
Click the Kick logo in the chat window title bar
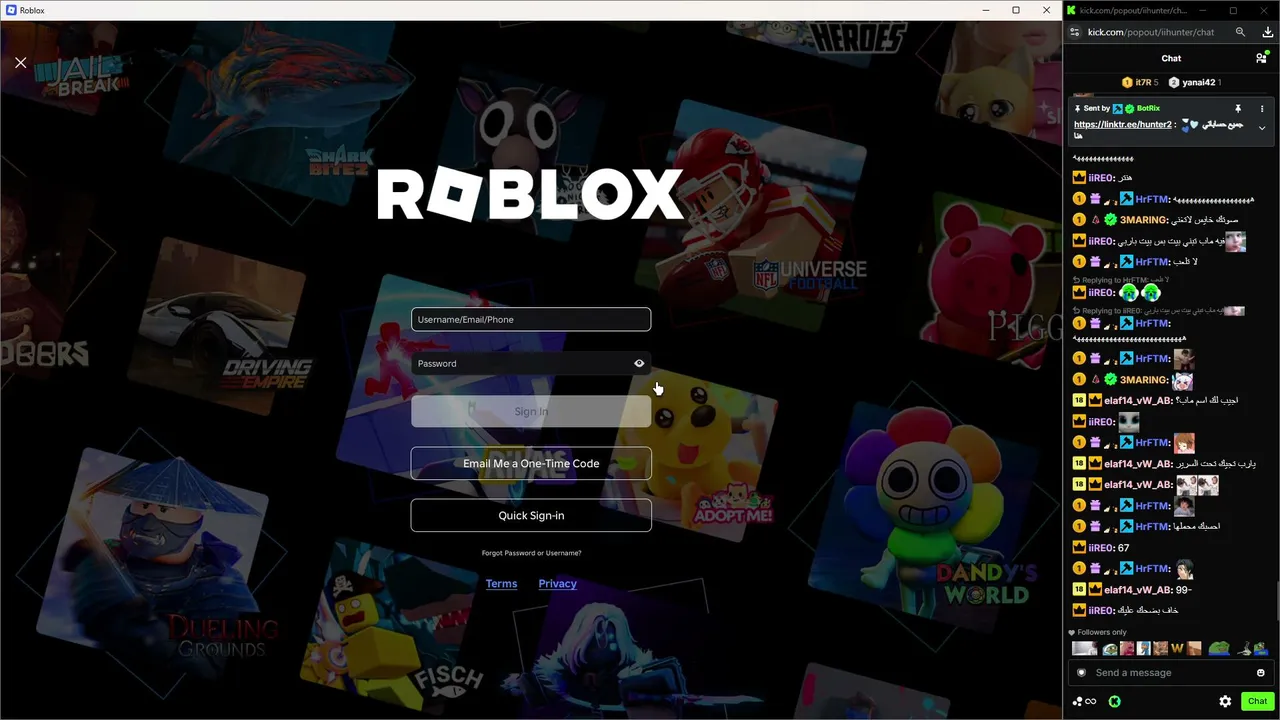(1071, 10)
